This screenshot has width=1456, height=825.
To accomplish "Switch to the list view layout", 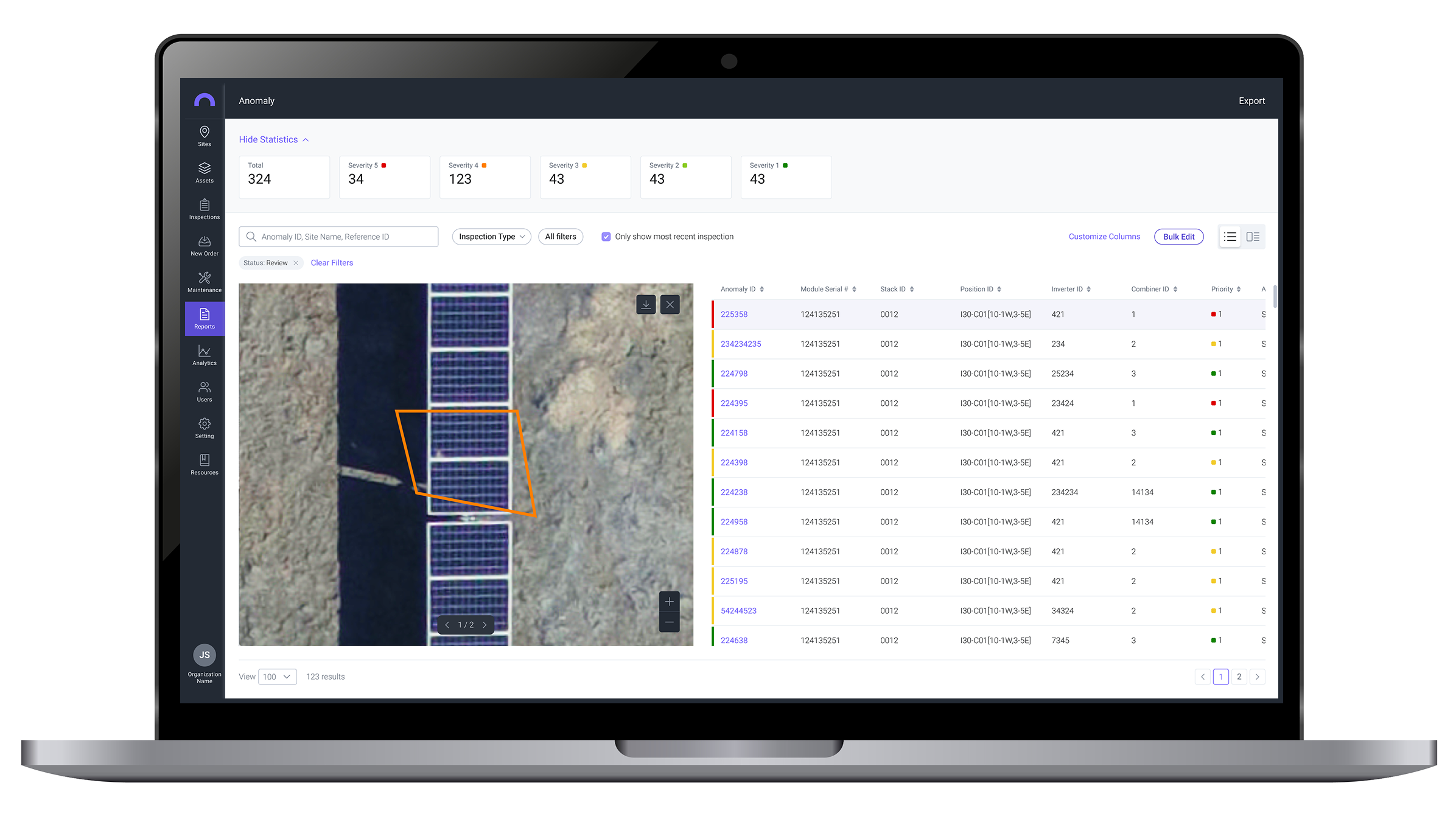I will click(x=1230, y=237).
